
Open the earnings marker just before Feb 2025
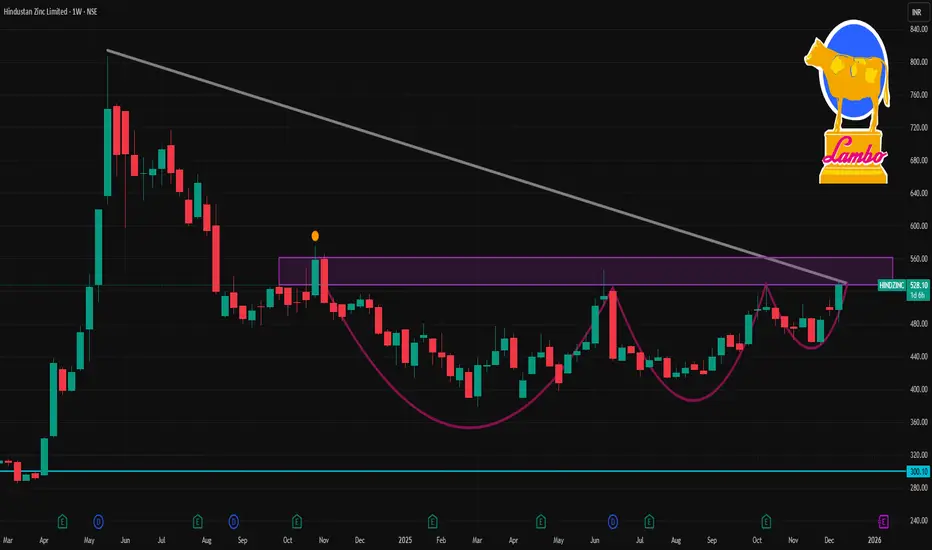click(x=433, y=521)
